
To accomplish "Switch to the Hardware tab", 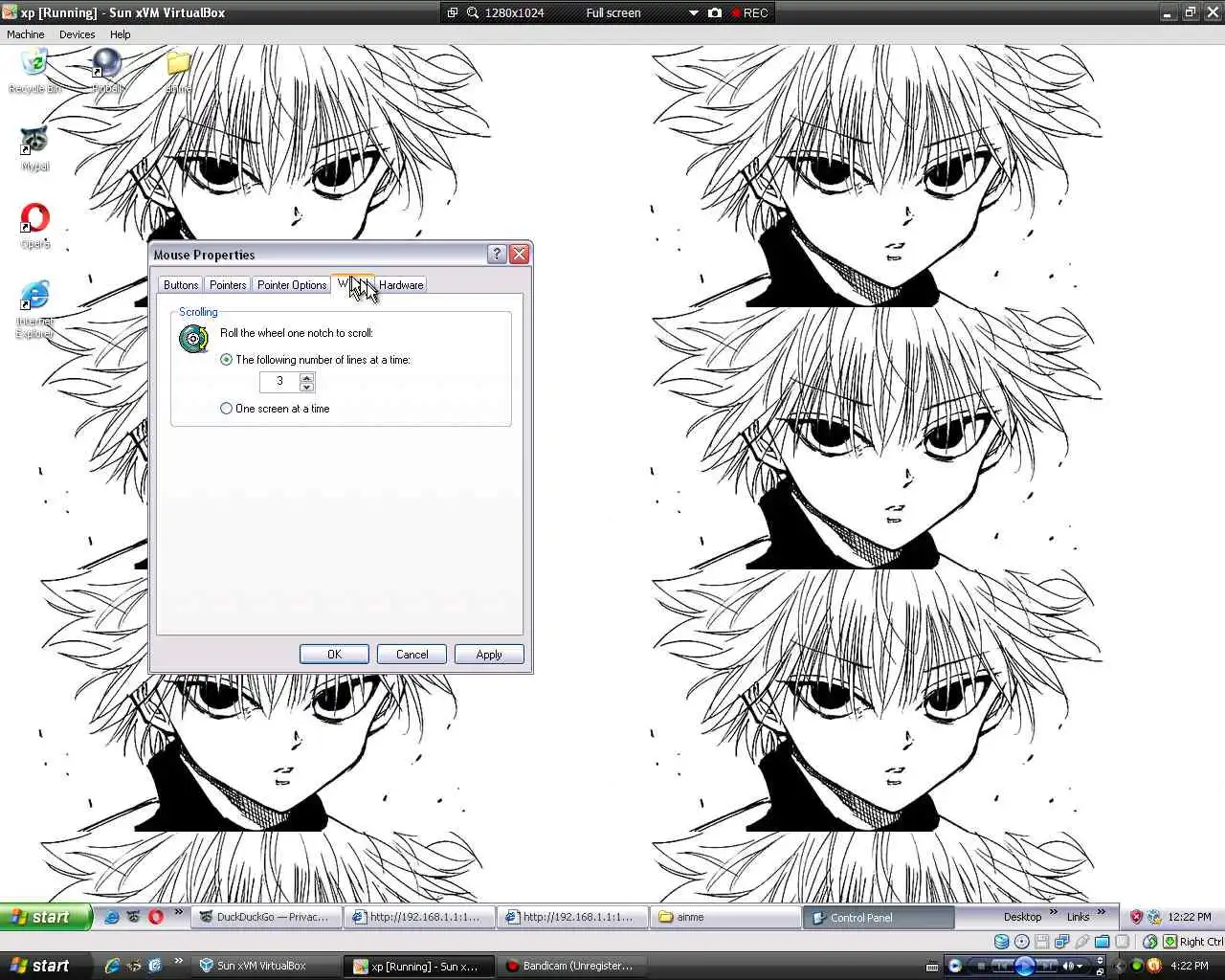I will pyautogui.click(x=401, y=285).
